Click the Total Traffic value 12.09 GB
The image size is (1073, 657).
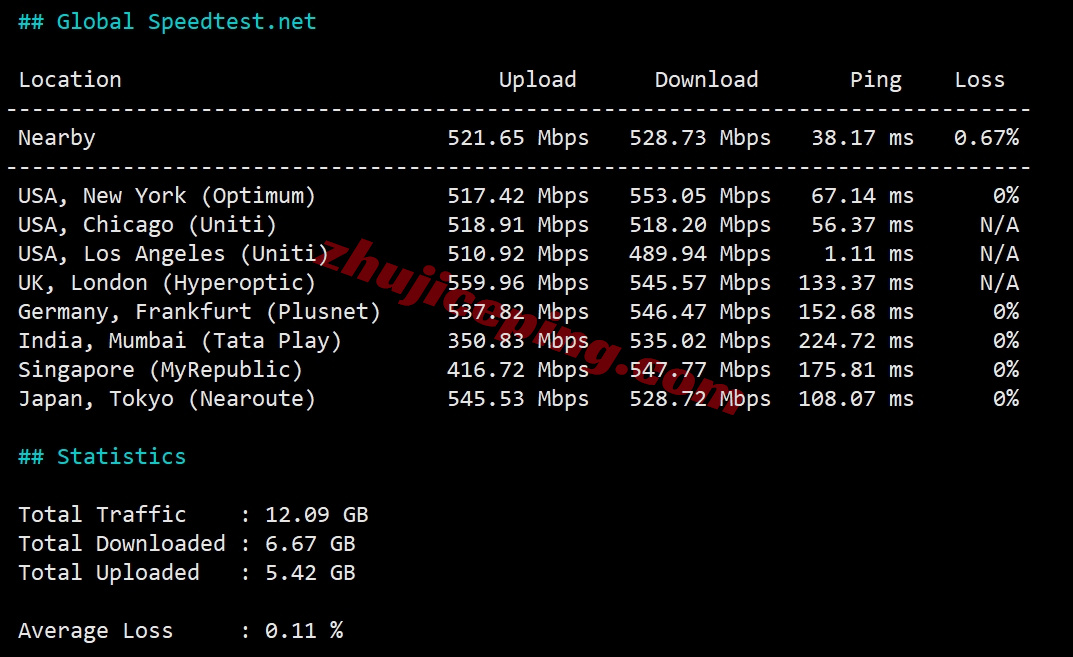pos(316,515)
